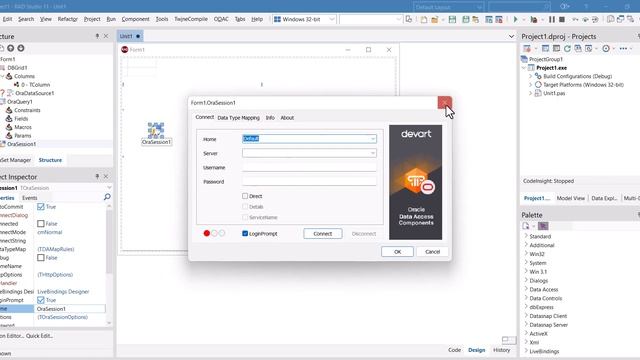640x360 pixels.
Task: Open the Server dropdown list
Action: (373, 153)
